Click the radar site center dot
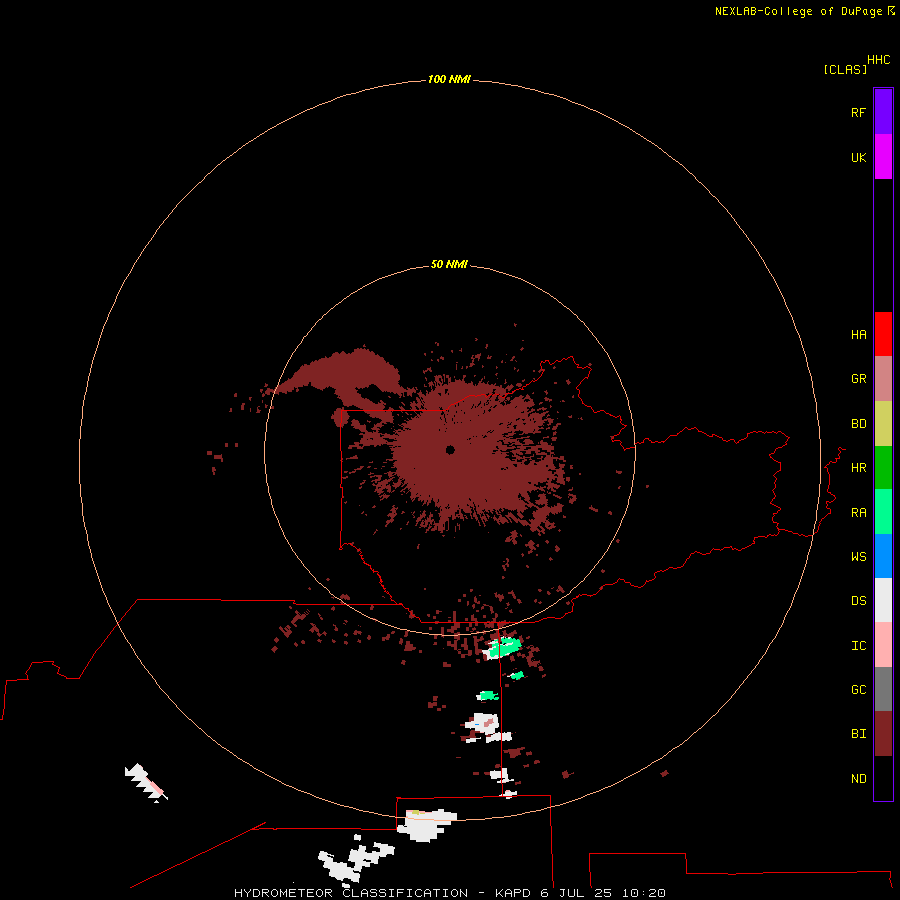This screenshot has height=900, width=900. pyautogui.click(x=450, y=450)
